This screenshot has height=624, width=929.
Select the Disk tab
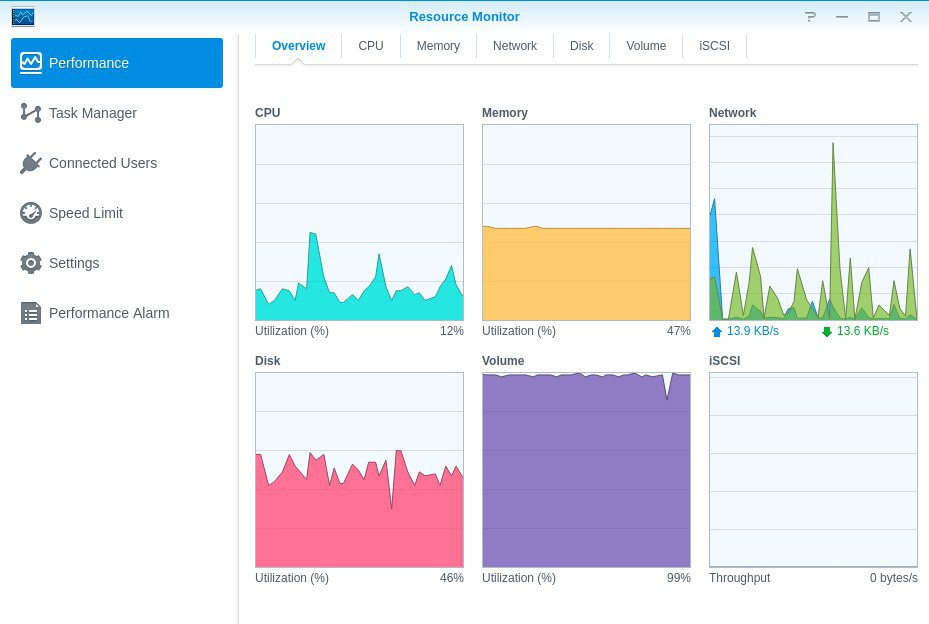pyautogui.click(x=581, y=46)
